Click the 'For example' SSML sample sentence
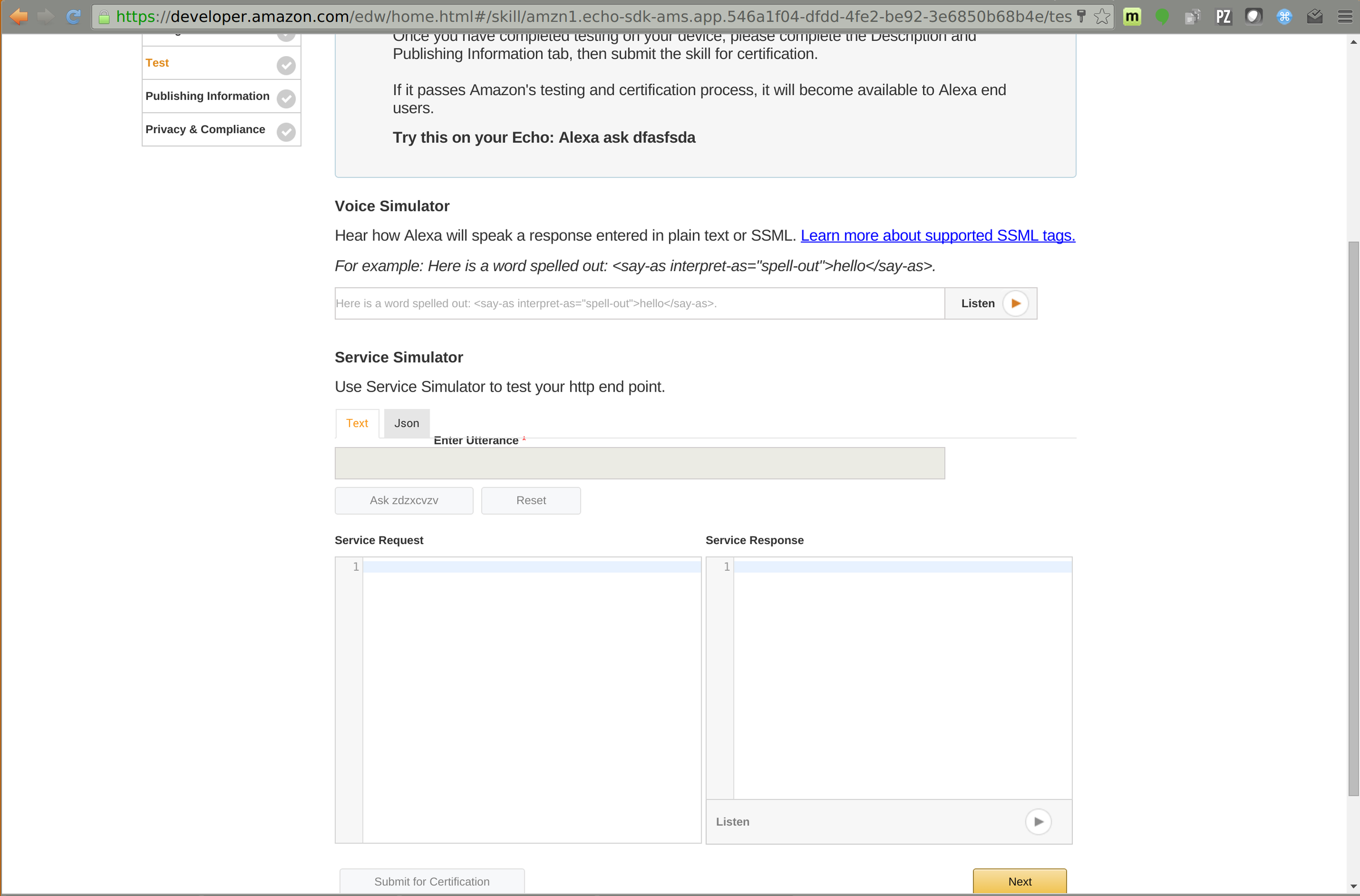The height and width of the screenshot is (896, 1360). pos(635,266)
